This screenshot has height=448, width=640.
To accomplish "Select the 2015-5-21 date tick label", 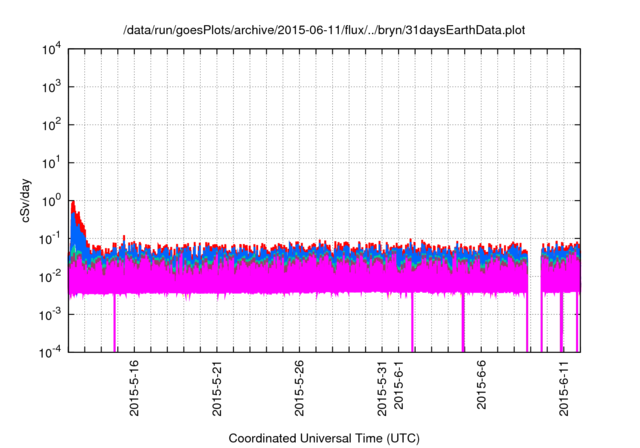I will 218,390.
